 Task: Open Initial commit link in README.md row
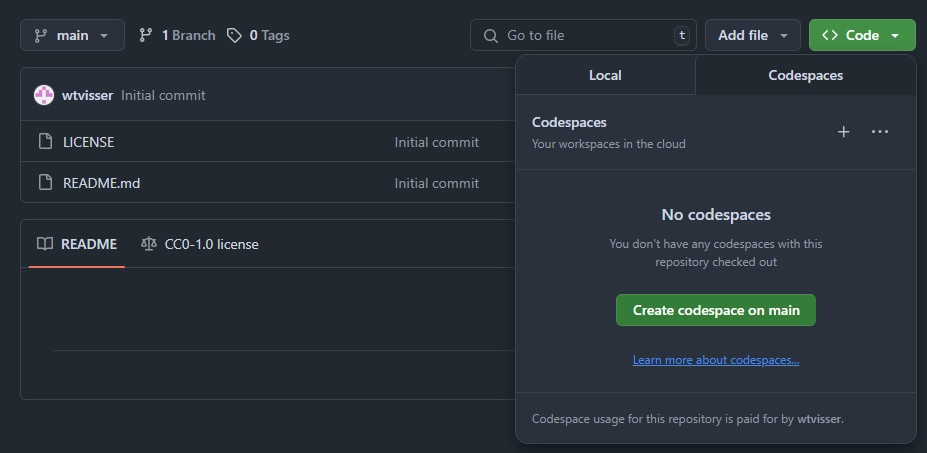[437, 183]
